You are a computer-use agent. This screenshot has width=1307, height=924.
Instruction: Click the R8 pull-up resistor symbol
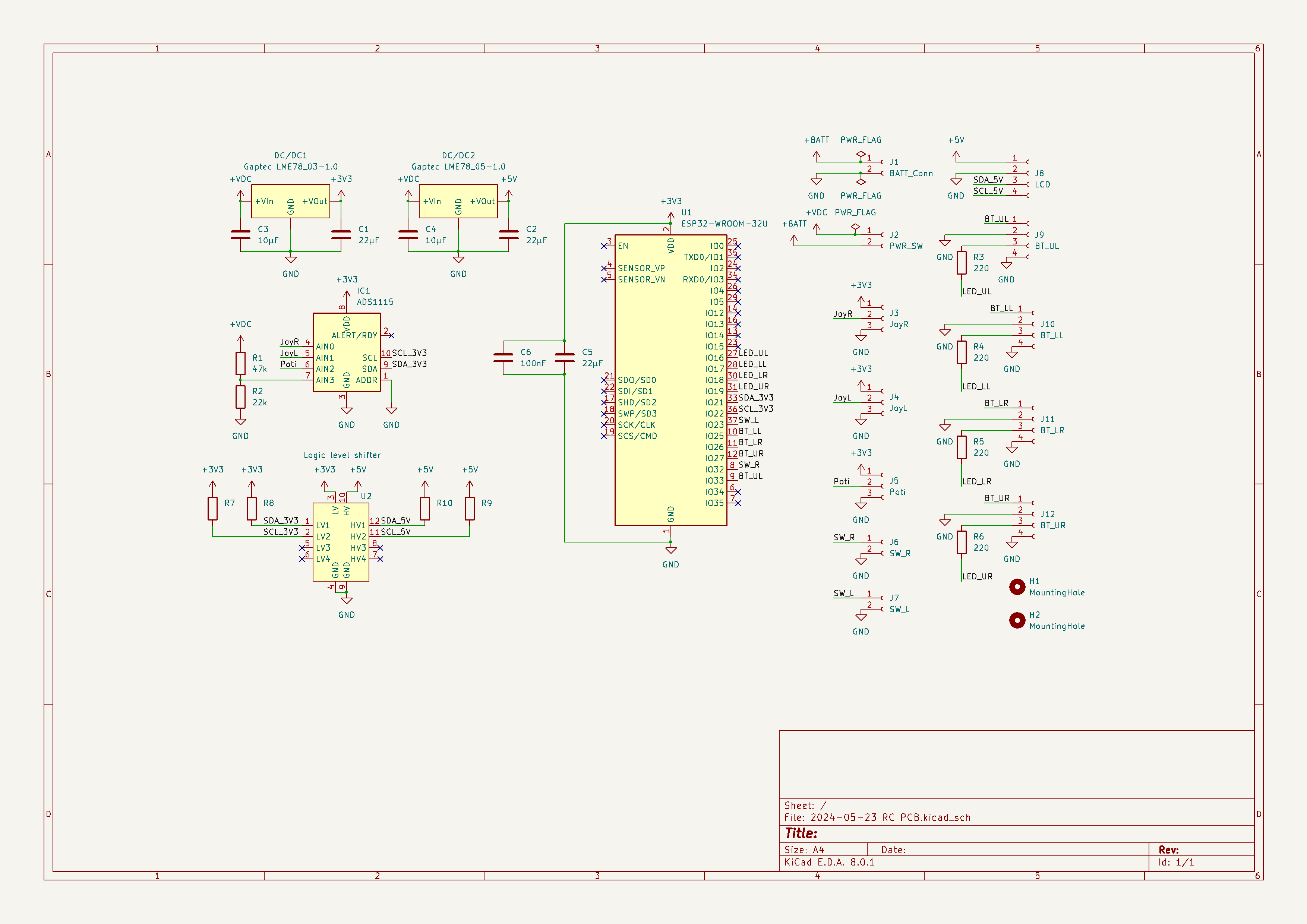click(x=252, y=508)
